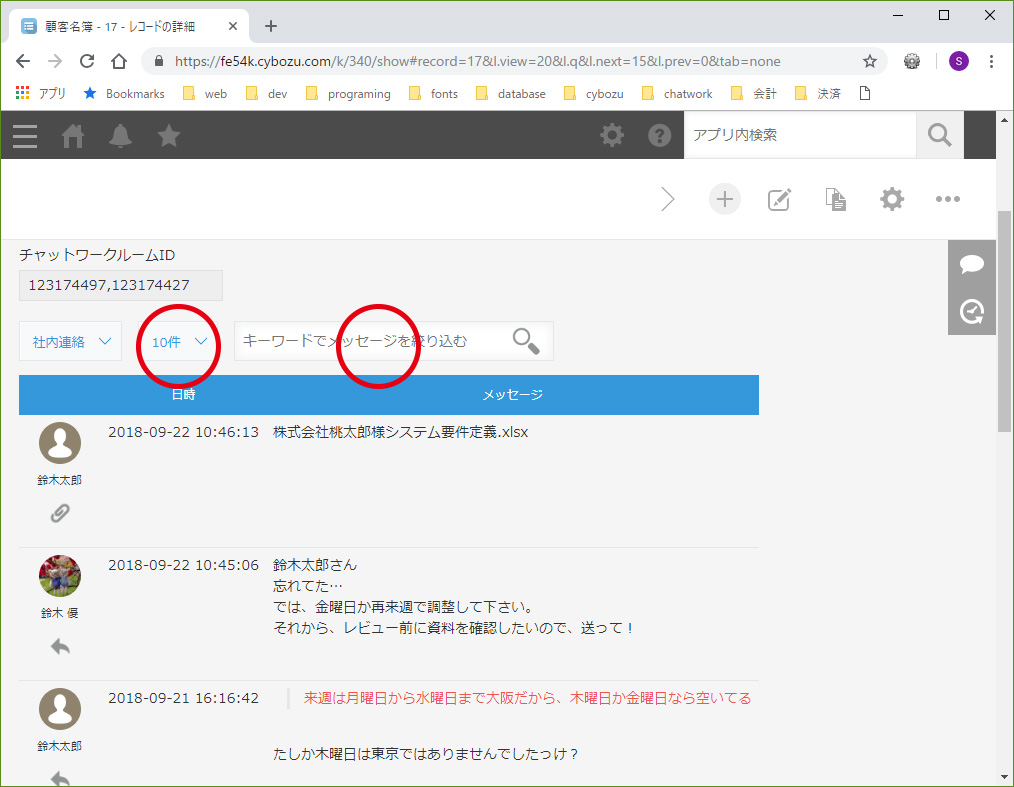Click the アプリ内検索 search field
This screenshot has width=1014, height=787.
tap(800, 135)
